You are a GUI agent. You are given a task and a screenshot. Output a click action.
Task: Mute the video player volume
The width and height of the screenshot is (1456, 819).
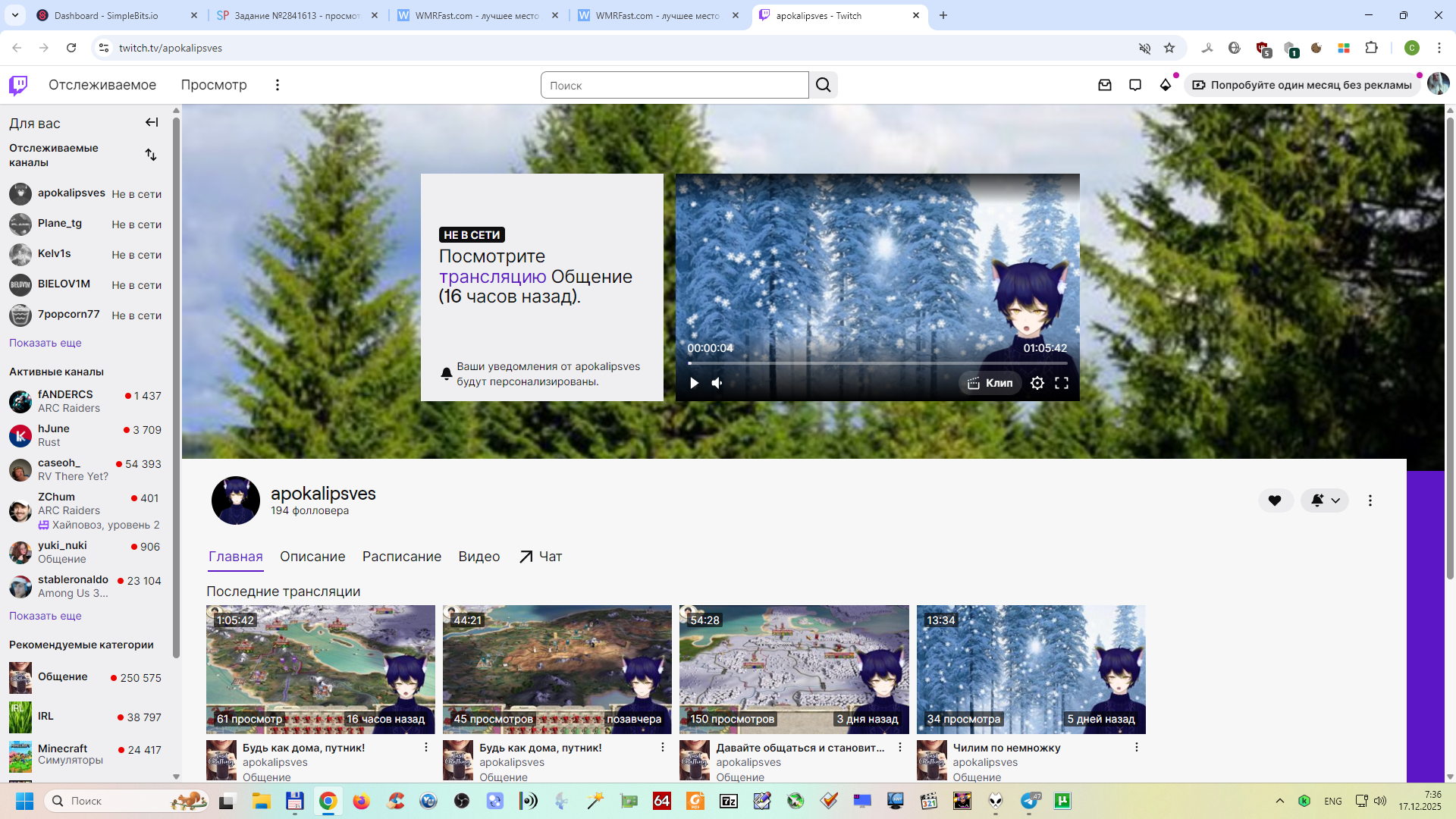tap(717, 383)
